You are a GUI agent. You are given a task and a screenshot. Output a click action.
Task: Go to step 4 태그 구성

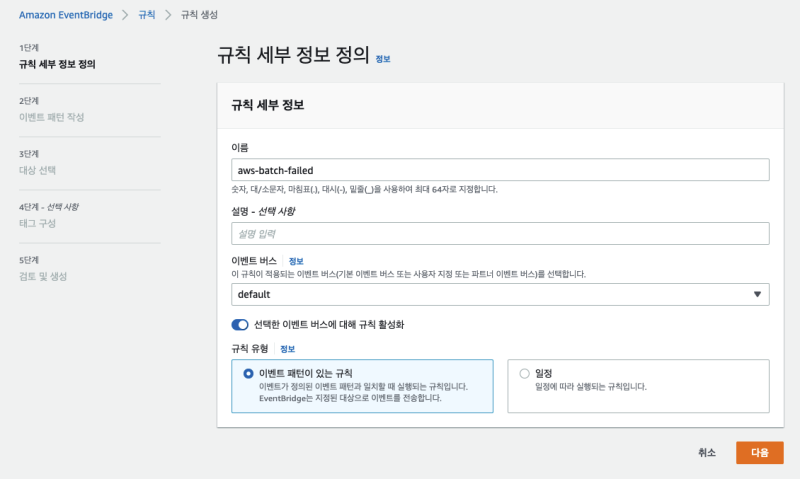pos(38,223)
